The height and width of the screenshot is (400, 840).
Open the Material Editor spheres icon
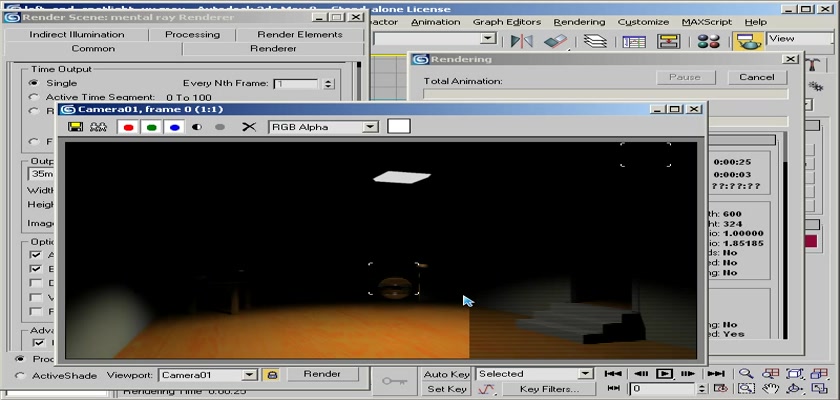coord(709,41)
